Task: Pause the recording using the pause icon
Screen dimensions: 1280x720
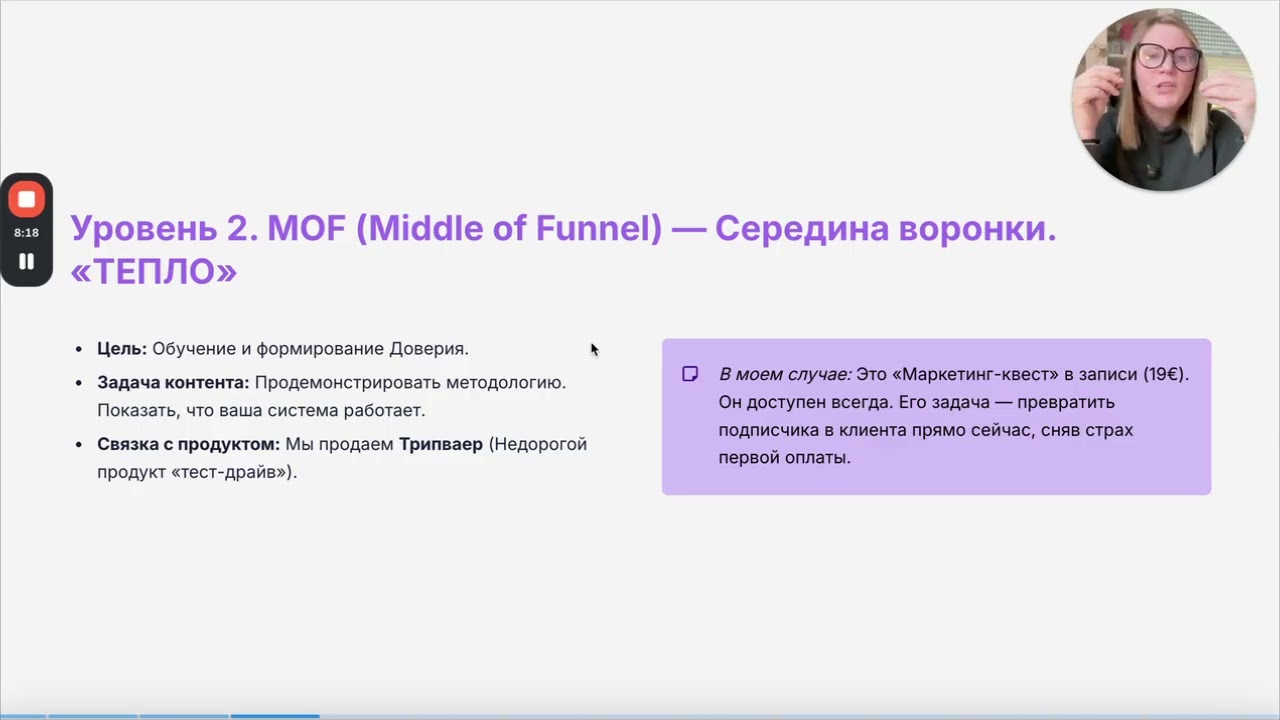Action: [x=26, y=261]
